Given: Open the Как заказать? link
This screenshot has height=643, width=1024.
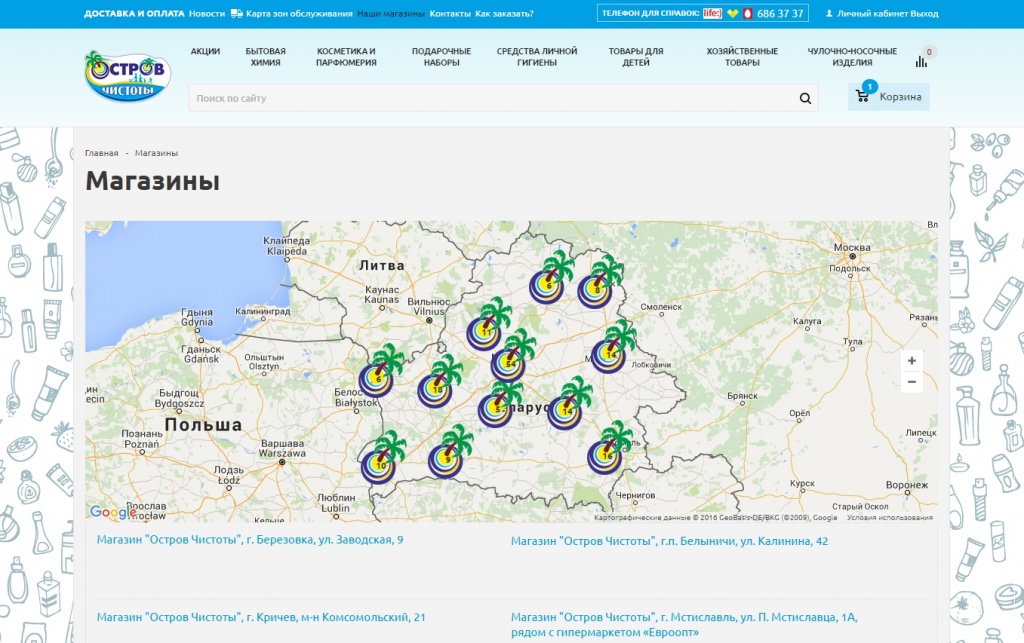Looking at the screenshot, I should [x=504, y=13].
